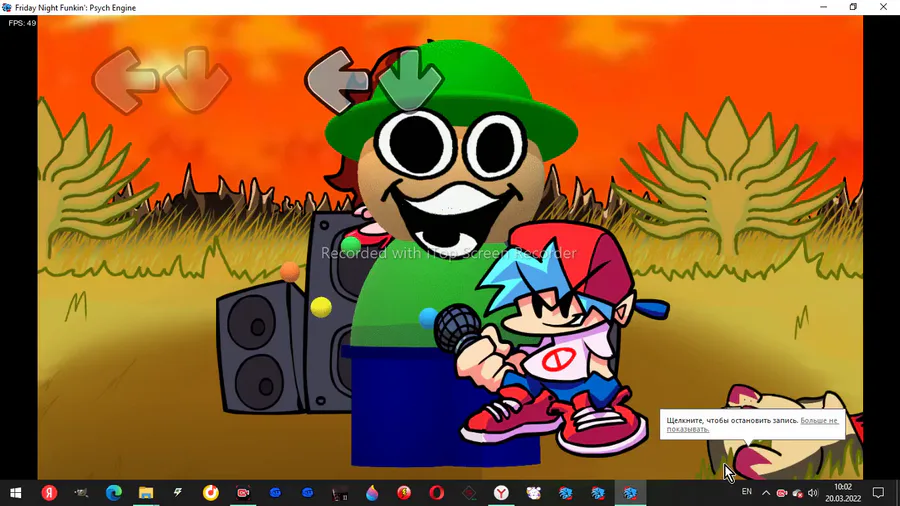Open the cloud sync icon with the error badge
900x506 pixels.
click(797, 493)
